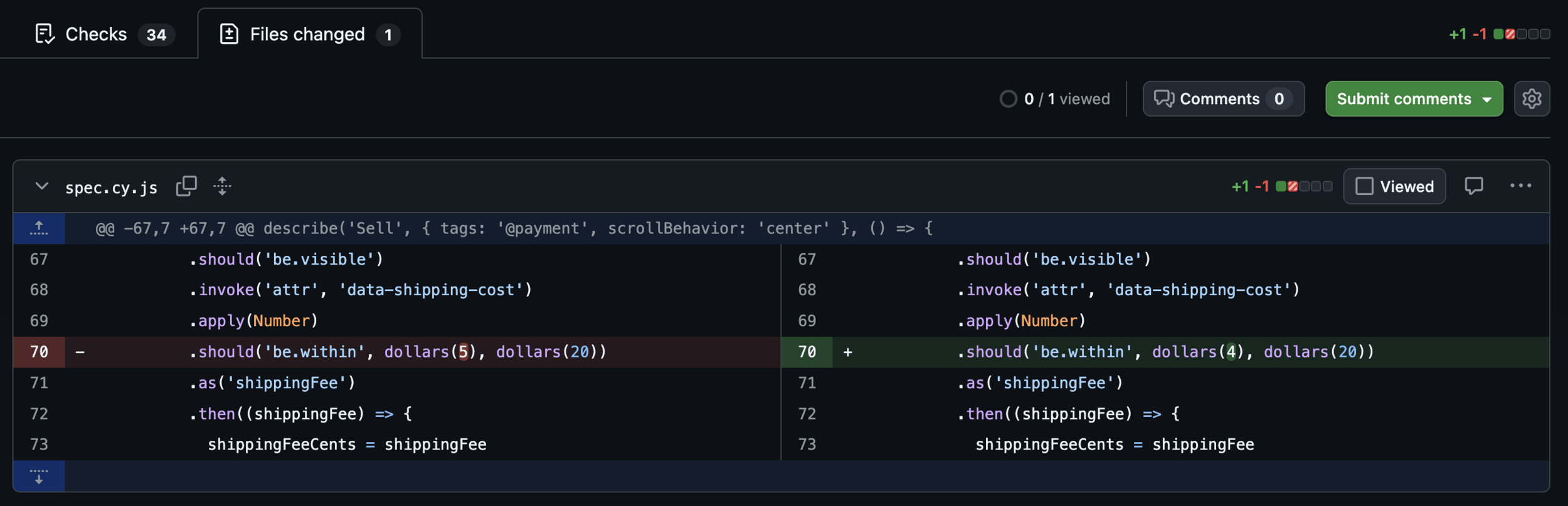Click added line number 70 on right
This screenshot has width=1568, height=506.
click(807, 352)
